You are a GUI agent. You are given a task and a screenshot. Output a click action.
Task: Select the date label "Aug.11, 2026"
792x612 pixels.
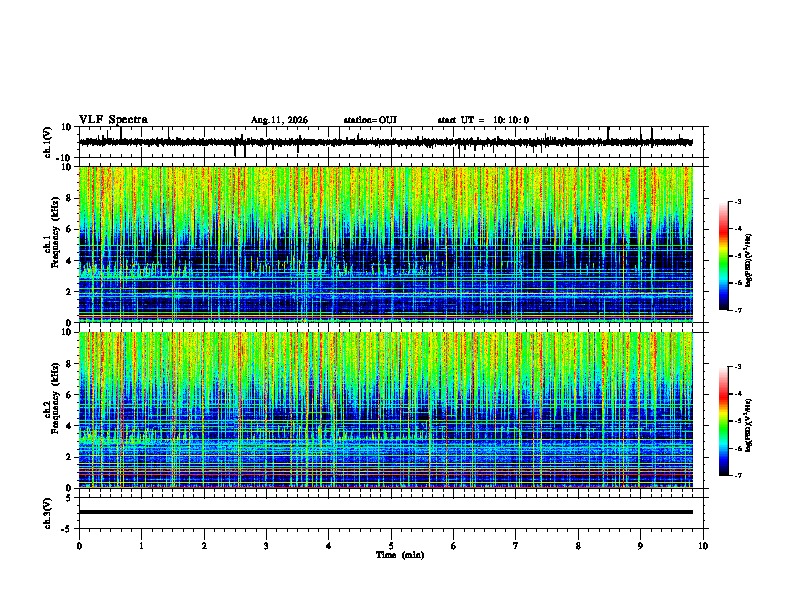pos(279,120)
